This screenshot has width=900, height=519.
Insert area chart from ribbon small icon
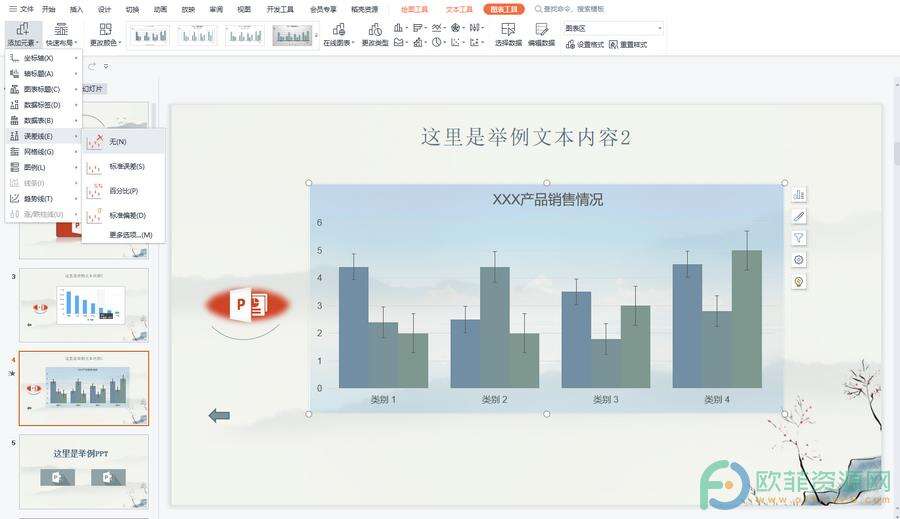[399, 42]
